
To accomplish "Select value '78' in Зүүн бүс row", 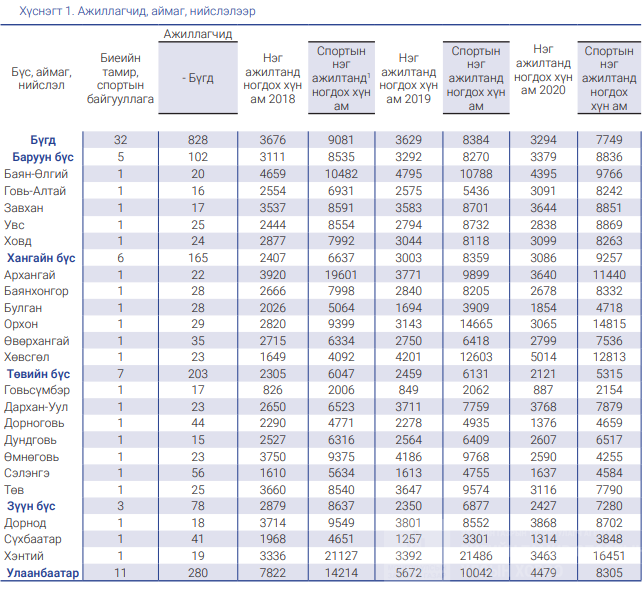I will (x=198, y=506).
